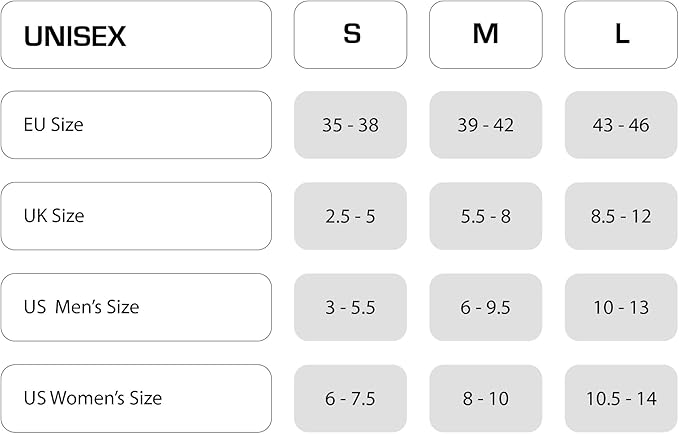679x434 pixels.
Task: Click the UNISEX header cell
Action: coord(136,35)
